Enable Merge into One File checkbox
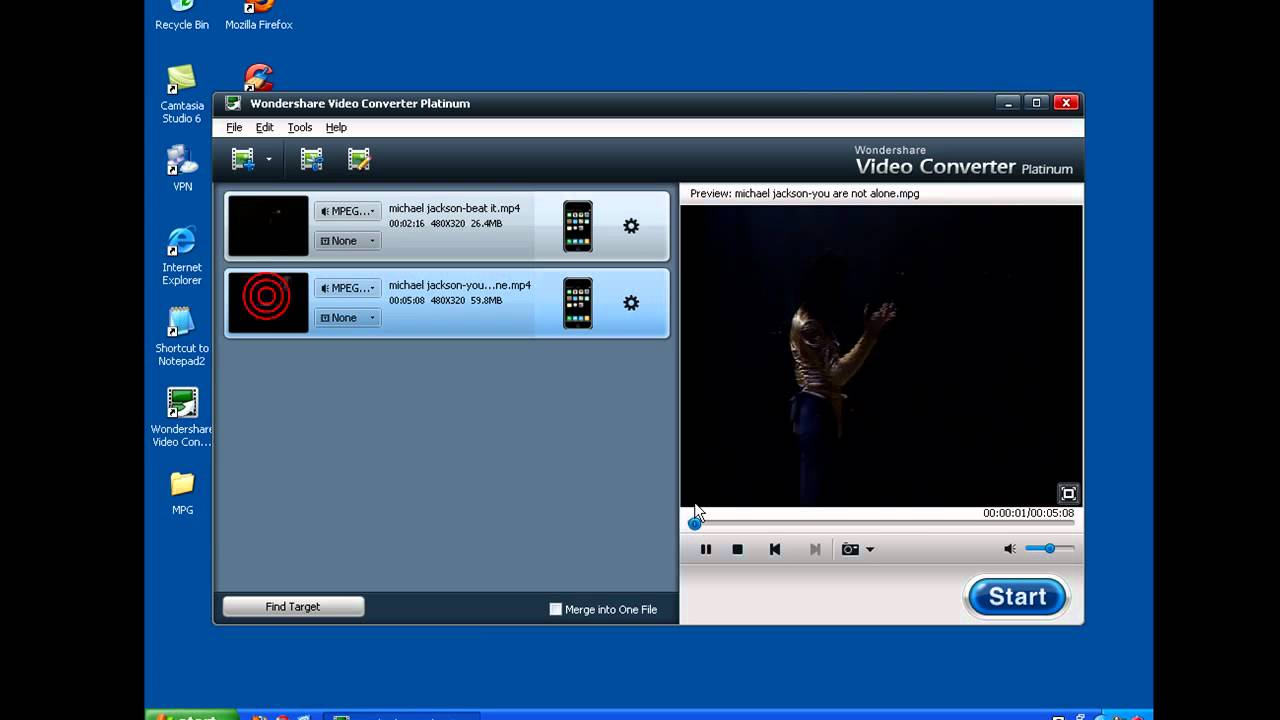The height and width of the screenshot is (720, 1280). [556, 609]
